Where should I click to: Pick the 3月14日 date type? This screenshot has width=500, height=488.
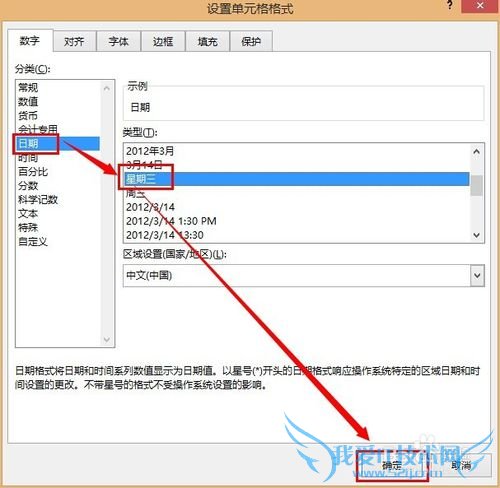(x=297, y=165)
